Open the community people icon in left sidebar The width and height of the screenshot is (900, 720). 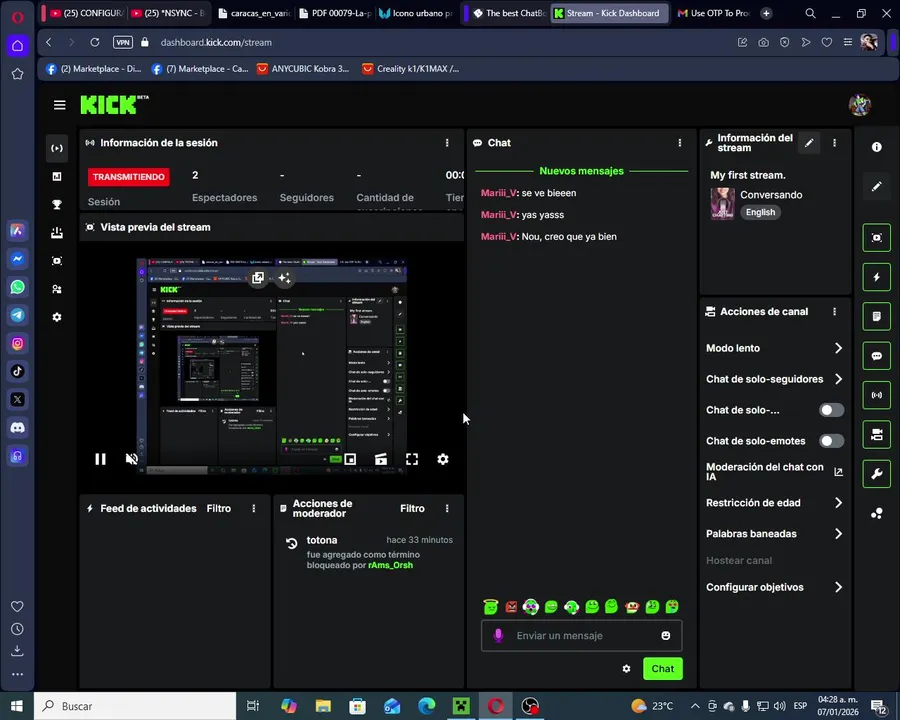[57, 289]
